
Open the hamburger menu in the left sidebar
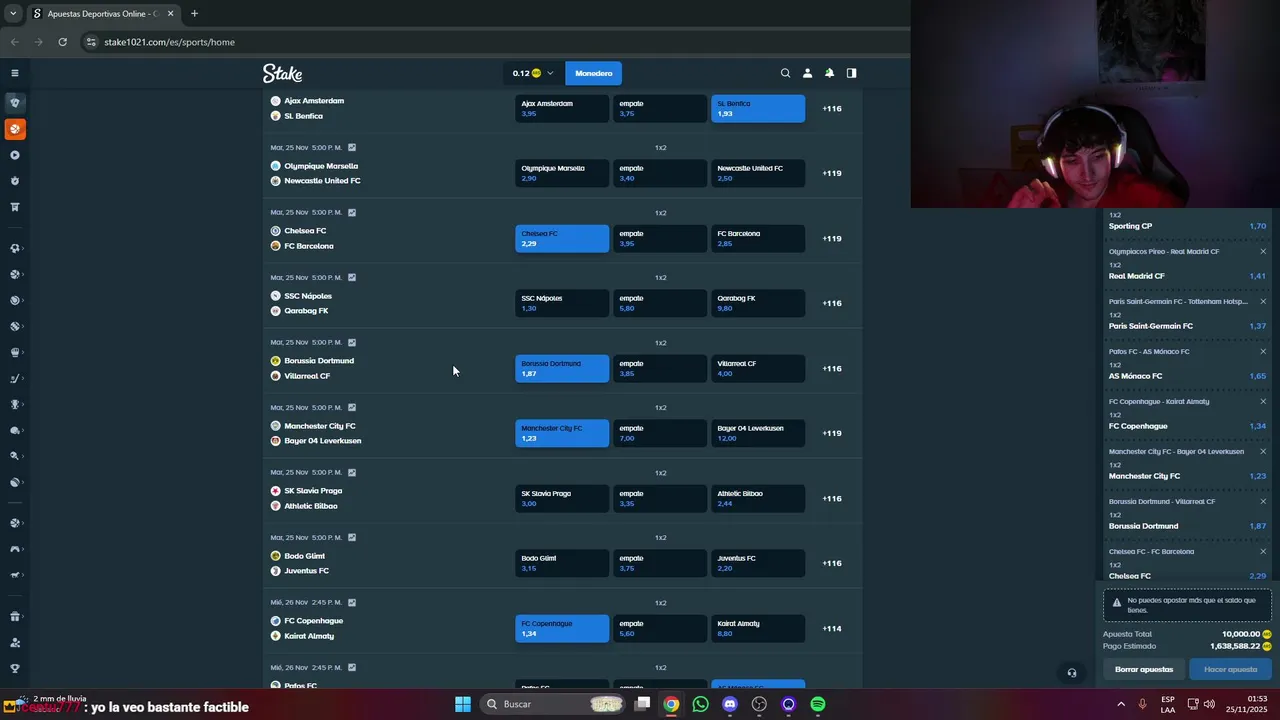point(14,73)
